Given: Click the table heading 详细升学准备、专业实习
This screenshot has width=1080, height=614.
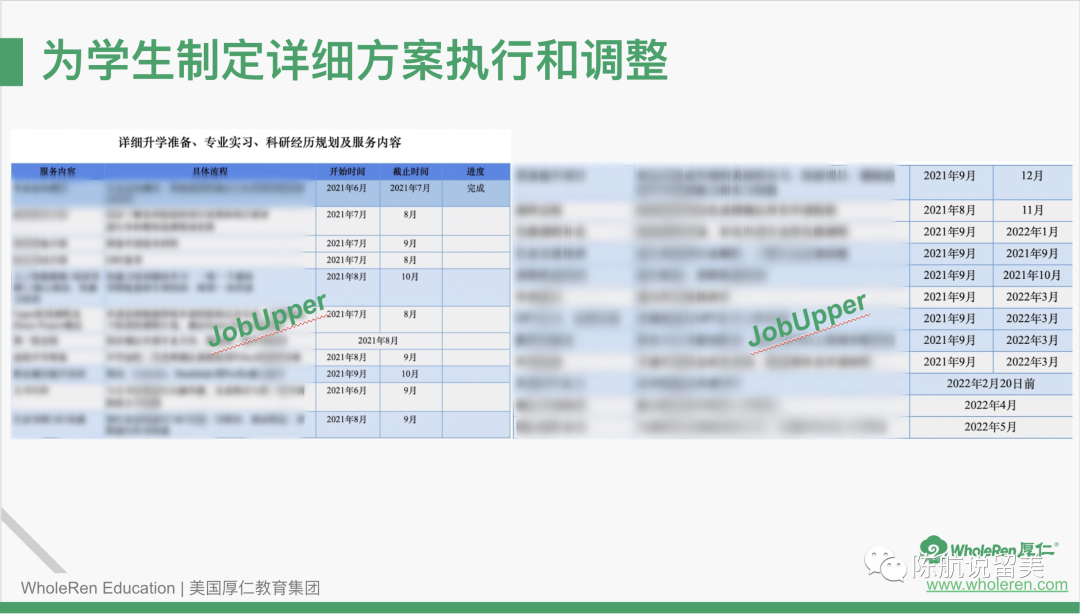Looking at the screenshot, I should pos(260,143).
